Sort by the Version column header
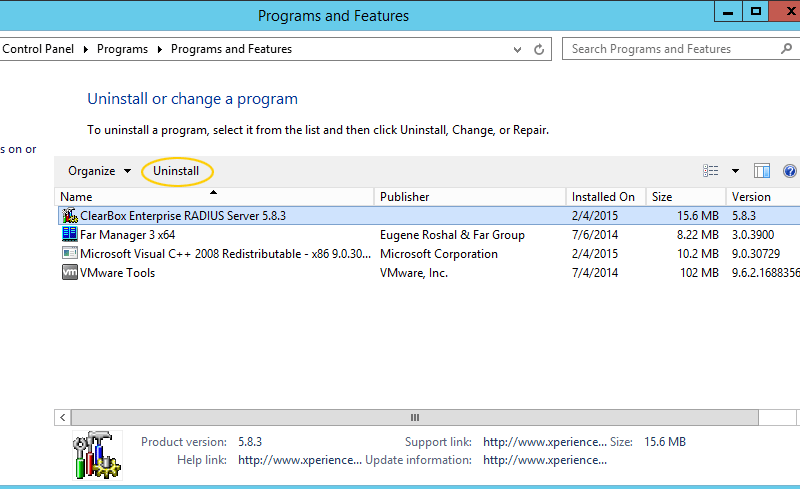The height and width of the screenshot is (489, 800). pyautogui.click(x=763, y=197)
